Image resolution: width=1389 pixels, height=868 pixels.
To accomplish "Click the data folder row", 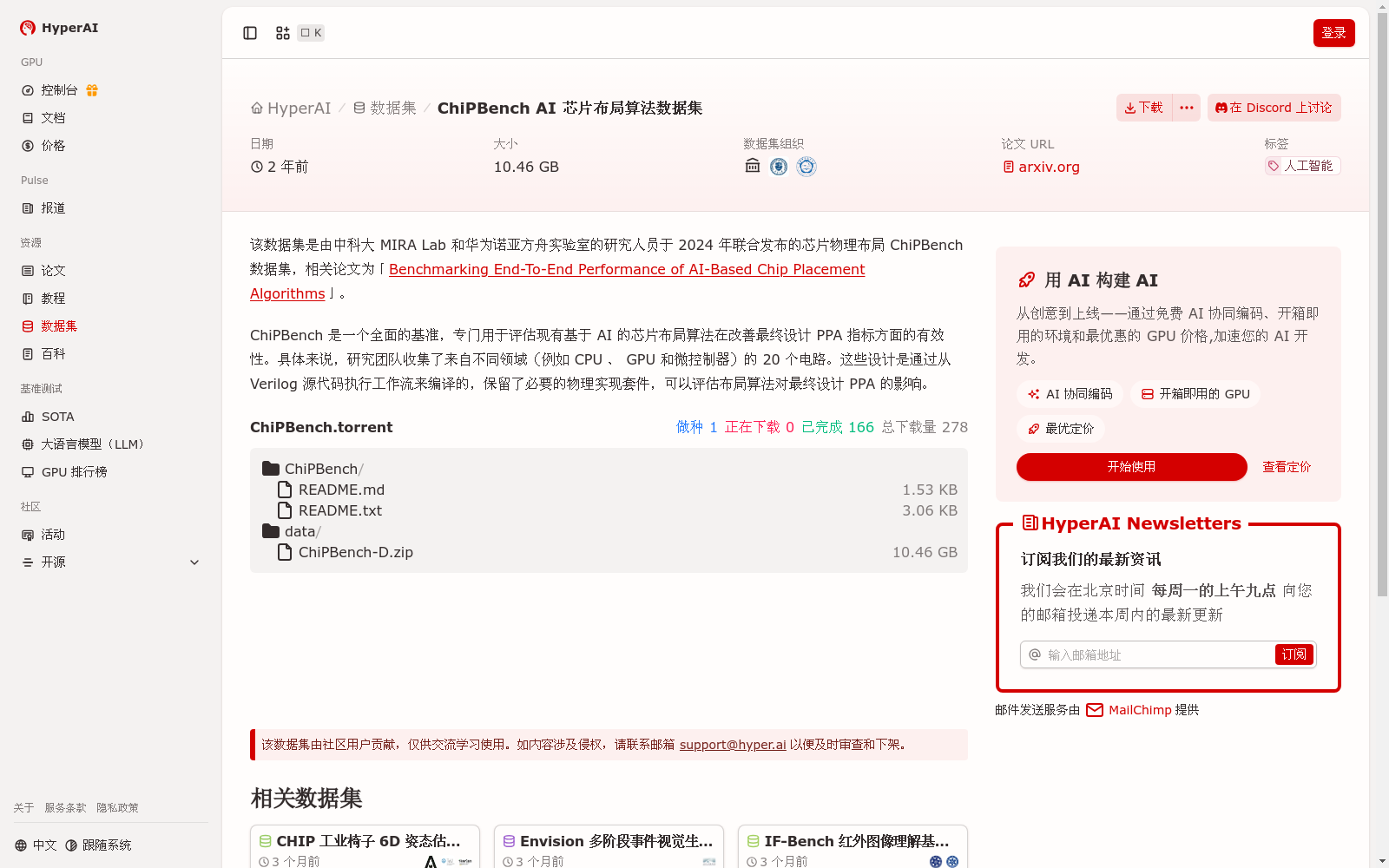I will pyautogui.click(x=609, y=531).
